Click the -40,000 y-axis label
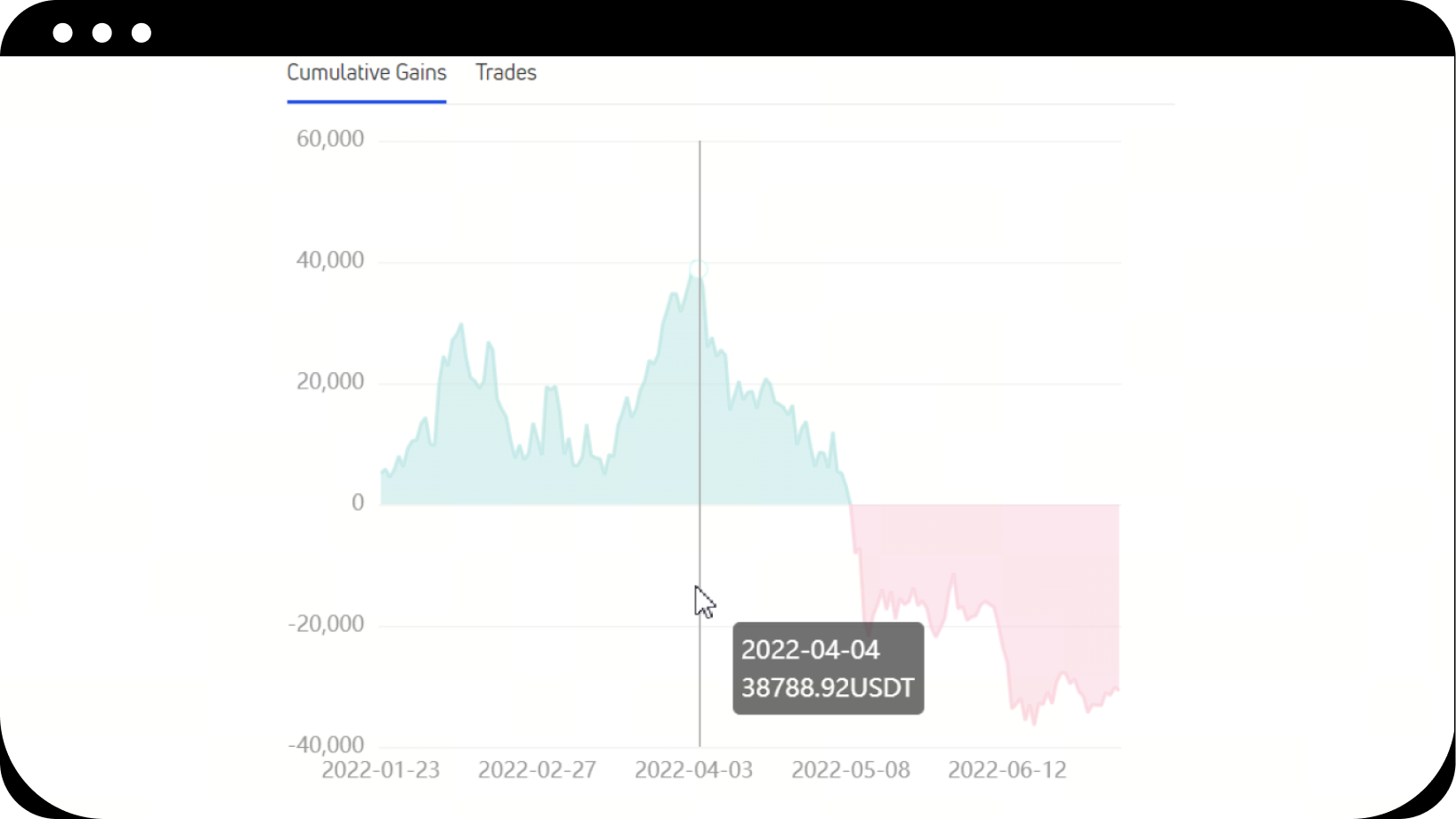 tap(326, 745)
